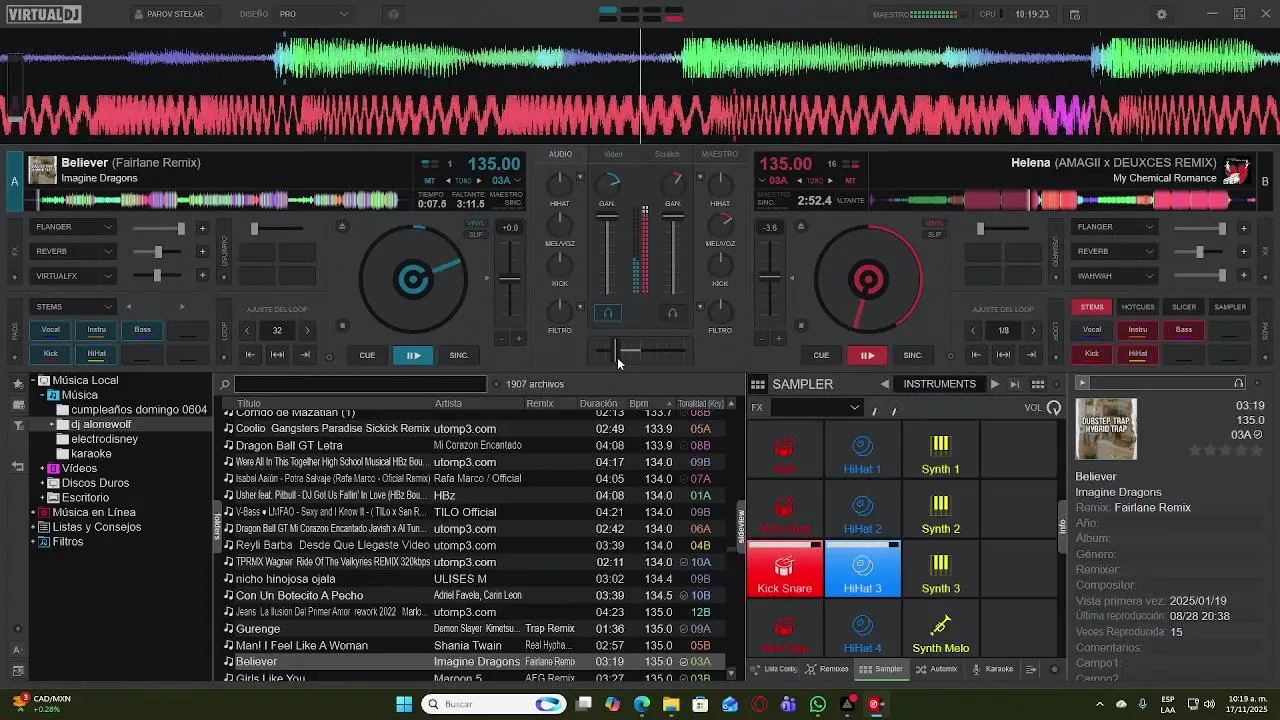Screen dimensions: 1280x720
Task: Click the prelisten play icon in info panel
Action: tap(1081, 383)
